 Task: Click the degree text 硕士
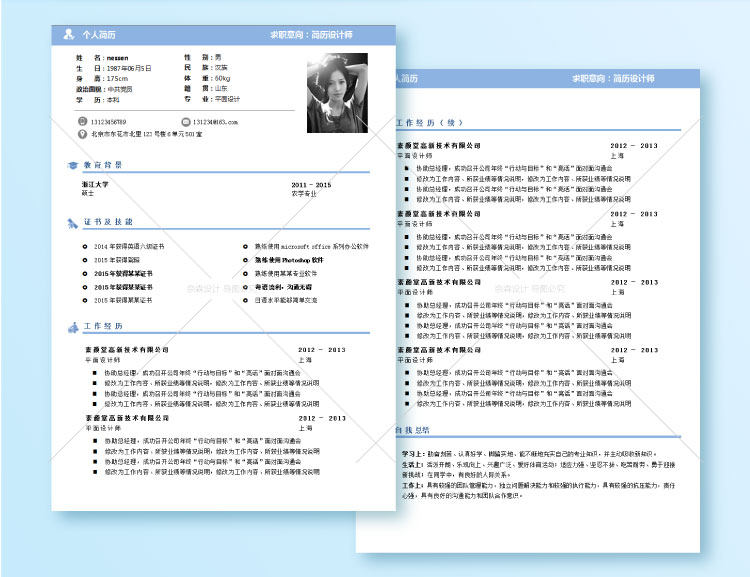(88, 193)
